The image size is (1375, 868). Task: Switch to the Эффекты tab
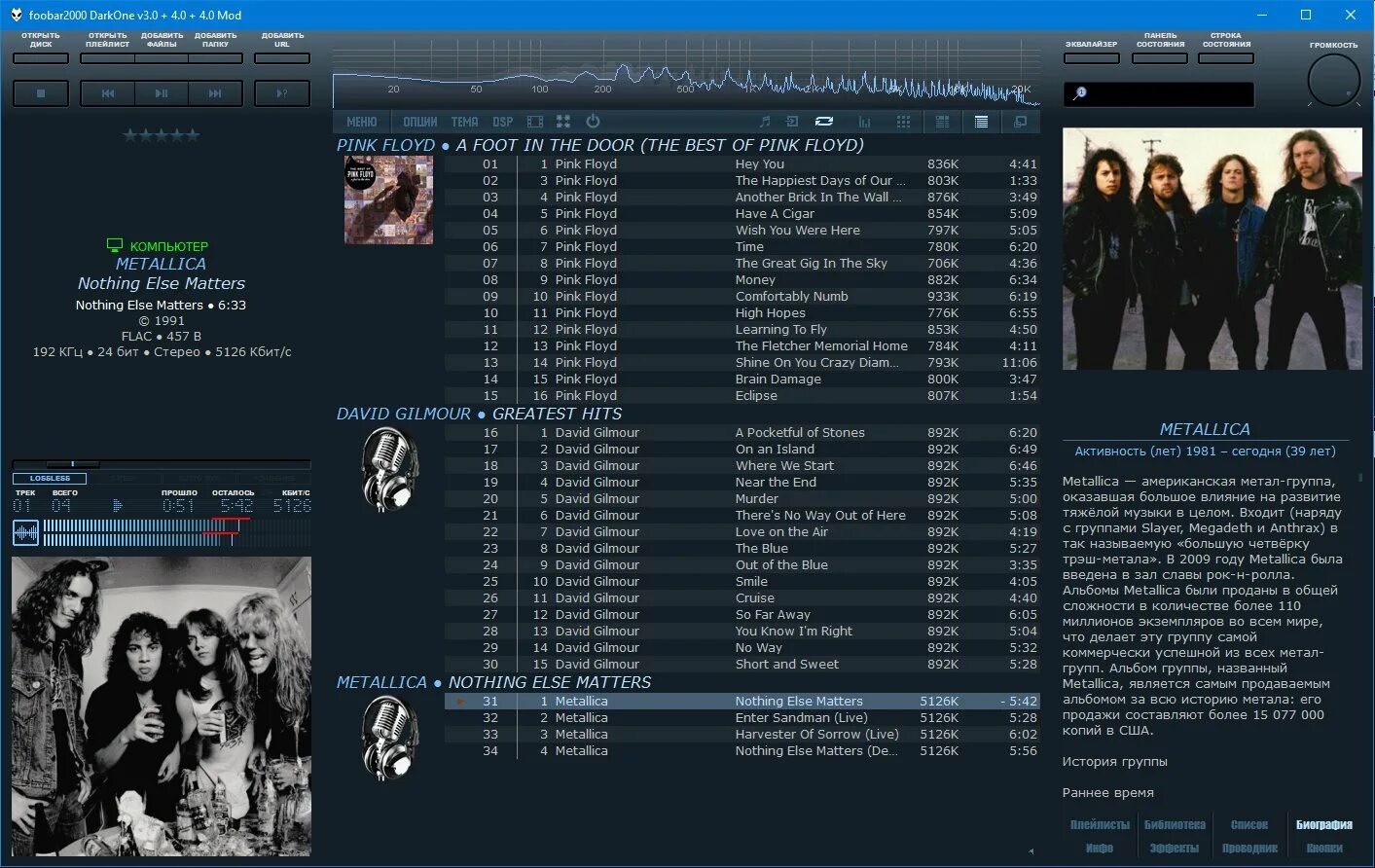1175,848
